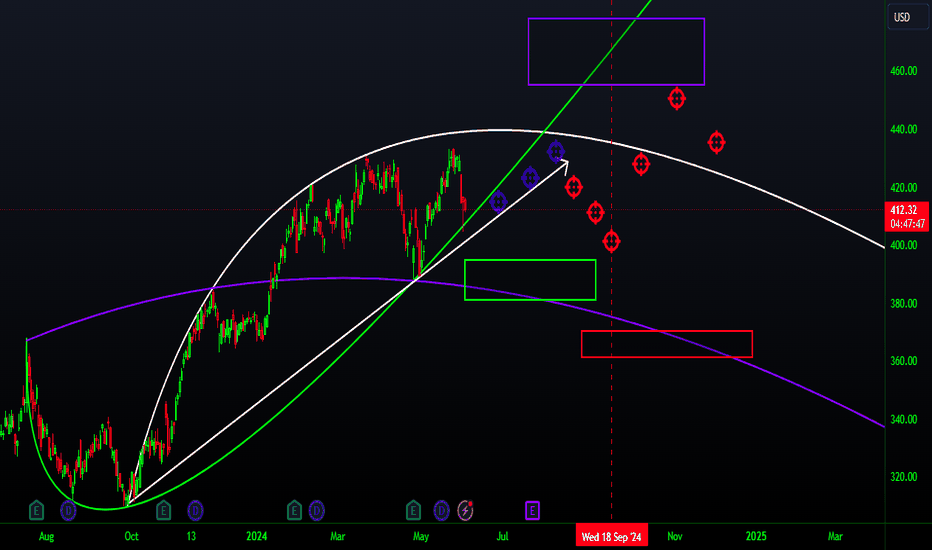Click the 460.00 price axis label
Screen dimensions: 932x550
coord(903,71)
